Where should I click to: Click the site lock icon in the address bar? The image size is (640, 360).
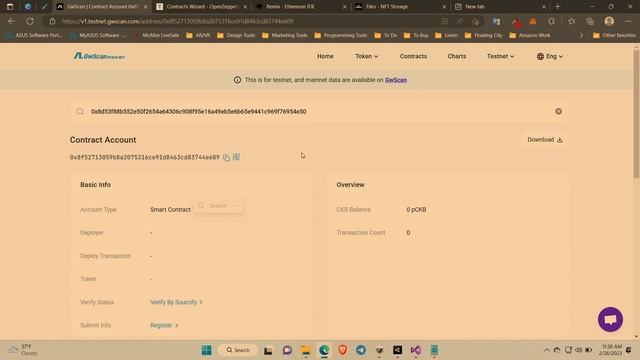point(52,21)
